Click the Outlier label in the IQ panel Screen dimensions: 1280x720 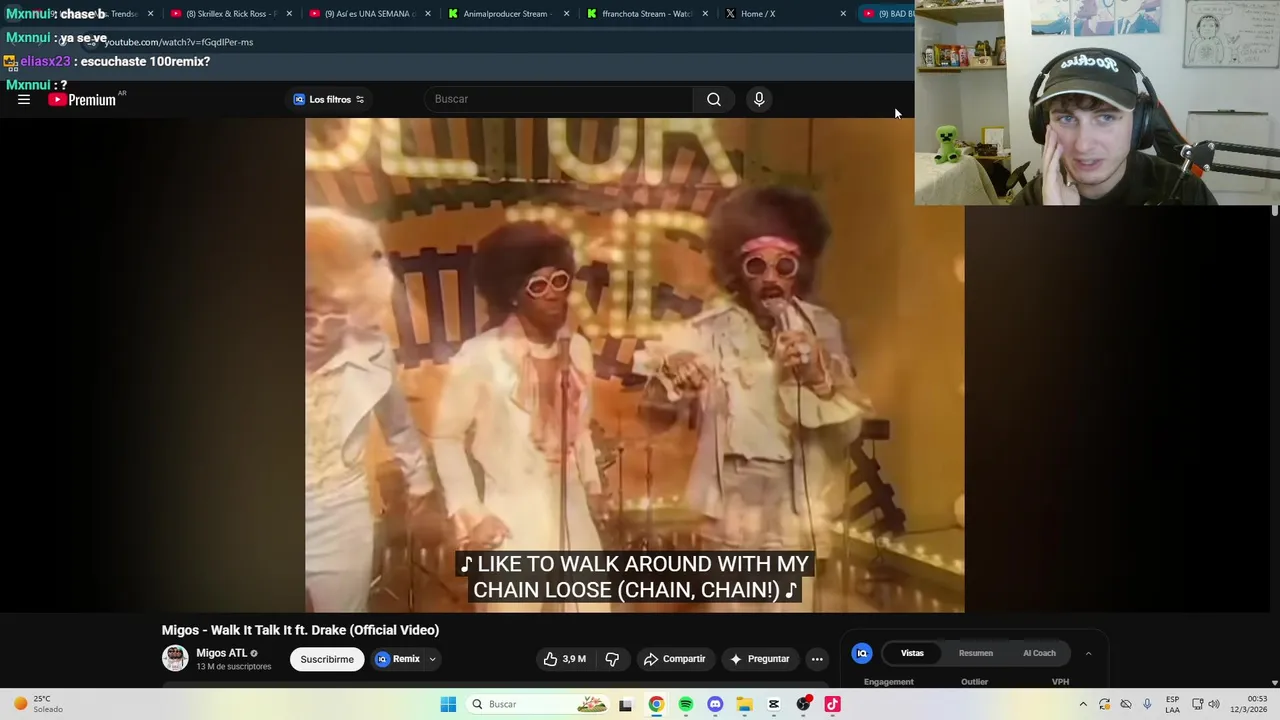[974, 682]
